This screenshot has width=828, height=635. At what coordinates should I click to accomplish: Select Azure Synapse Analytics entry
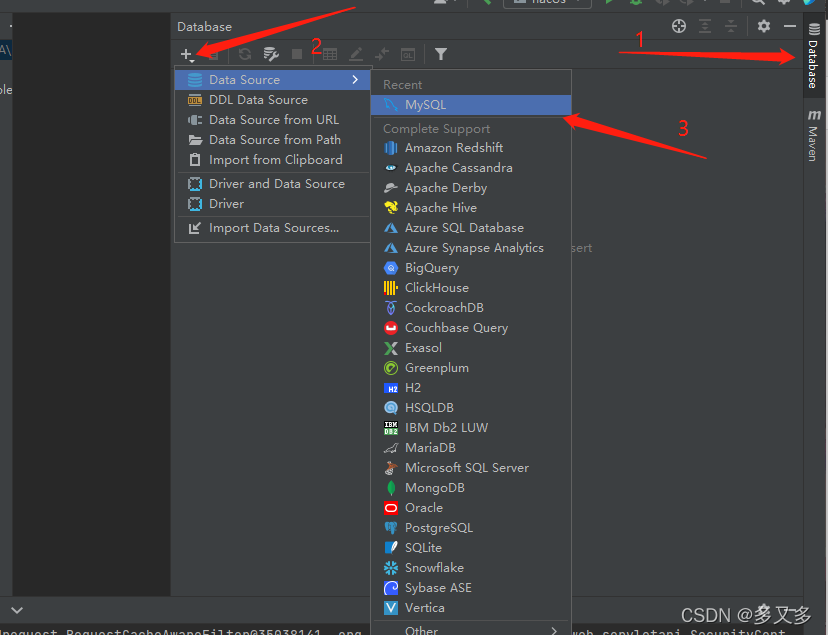pos(471,248)
